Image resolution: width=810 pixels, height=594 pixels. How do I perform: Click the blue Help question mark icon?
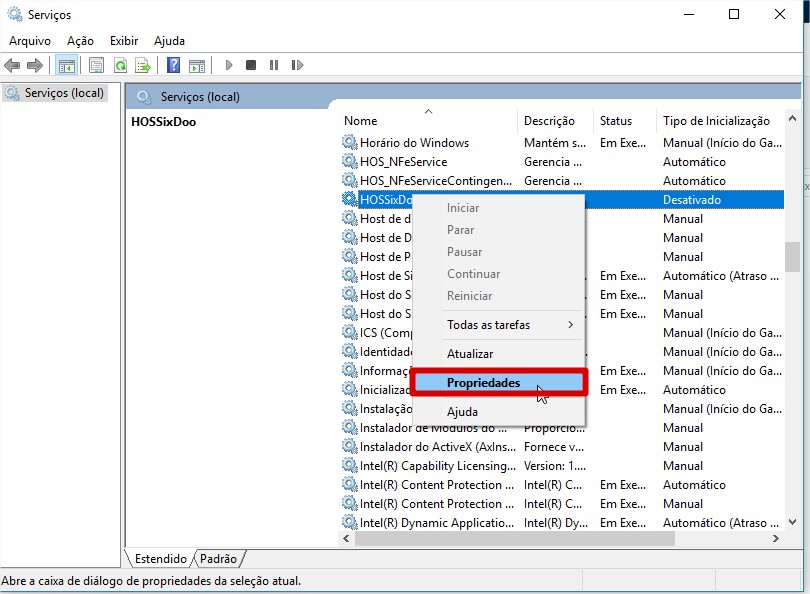[173, 66]
